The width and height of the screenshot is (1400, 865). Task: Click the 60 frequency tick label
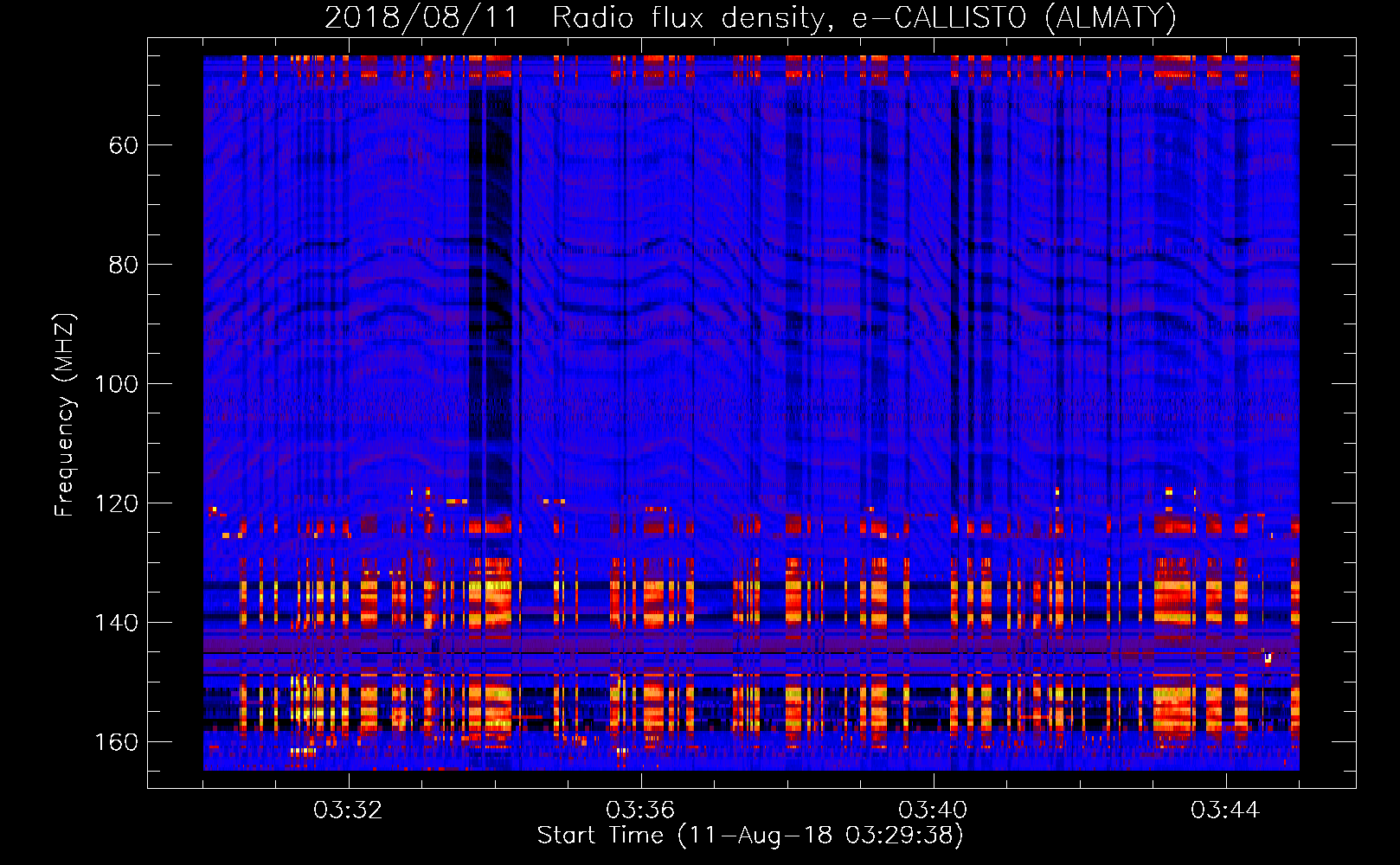(124, 145)
